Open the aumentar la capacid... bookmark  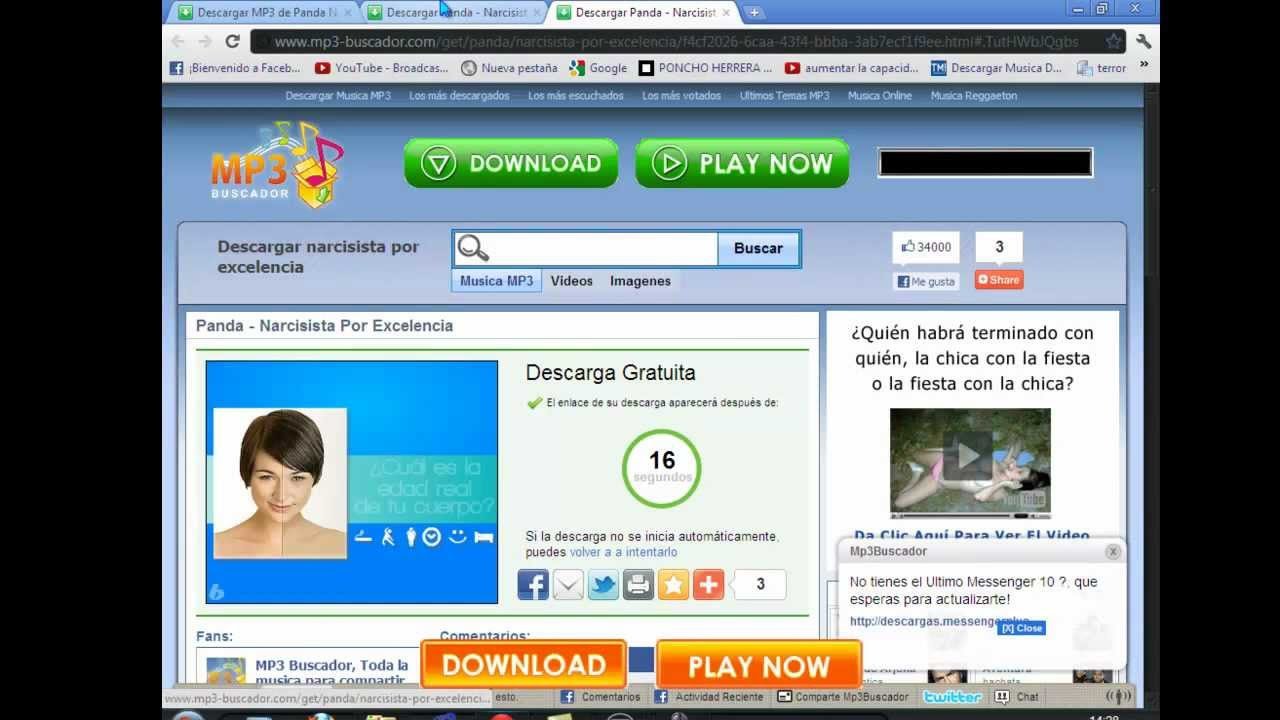click(x=851, y=68)
